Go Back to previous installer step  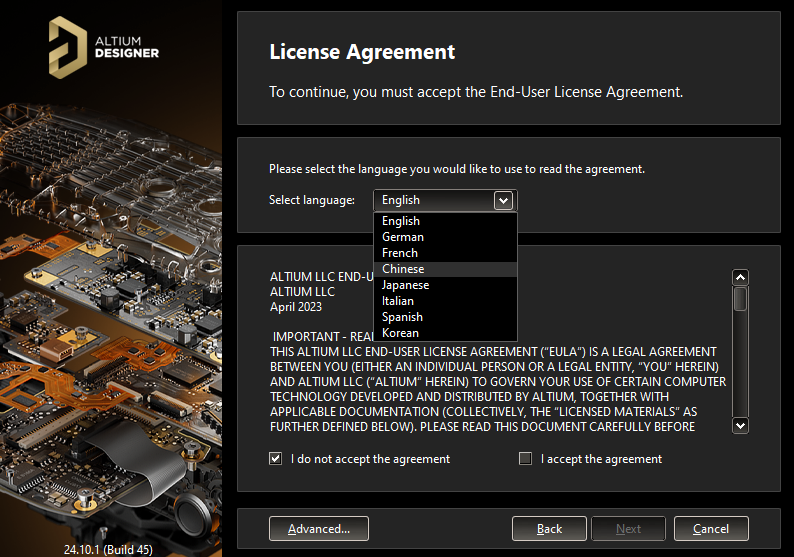[x=549, y=529]
